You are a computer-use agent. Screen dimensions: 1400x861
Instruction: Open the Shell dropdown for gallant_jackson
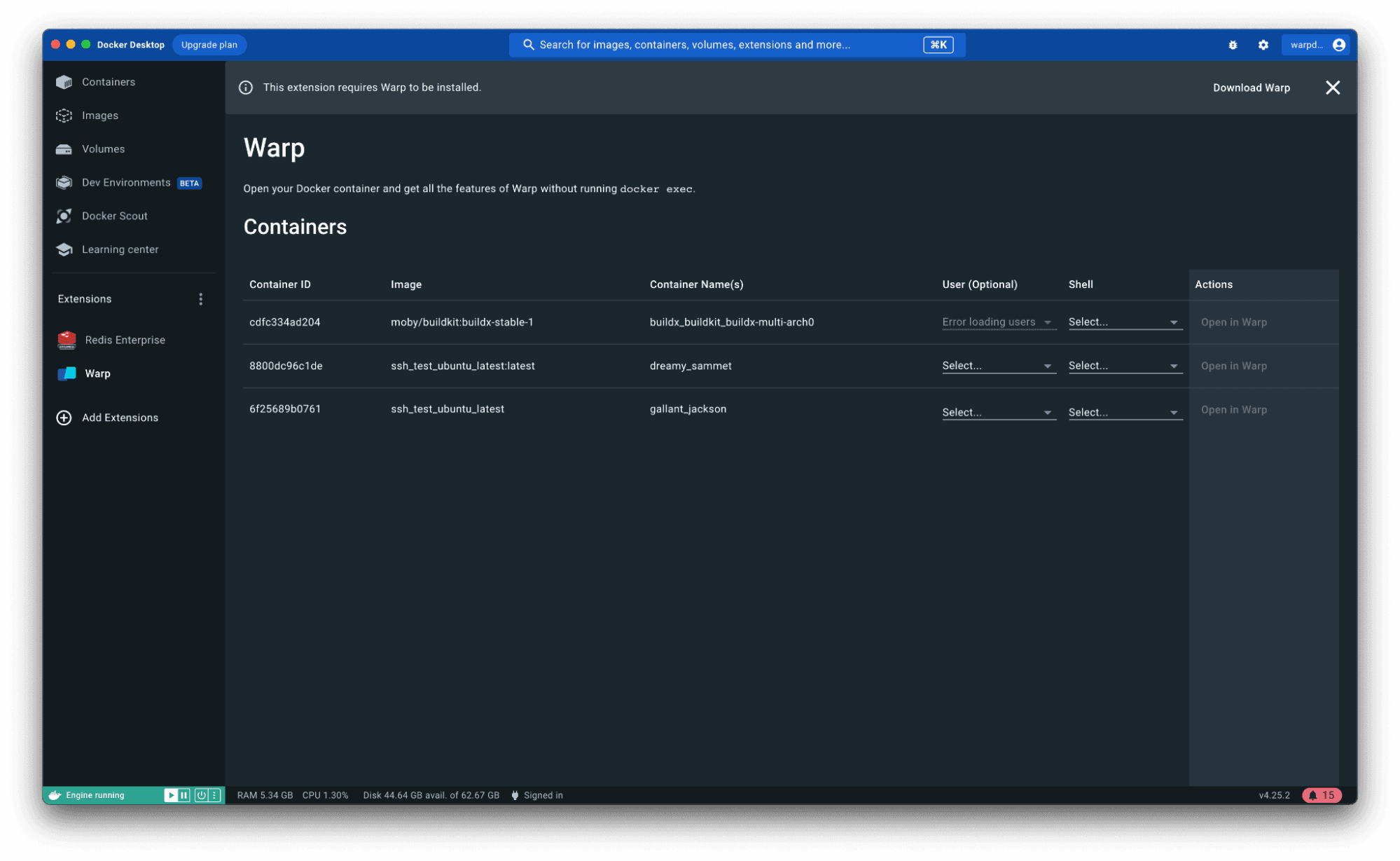point(1124,413)
